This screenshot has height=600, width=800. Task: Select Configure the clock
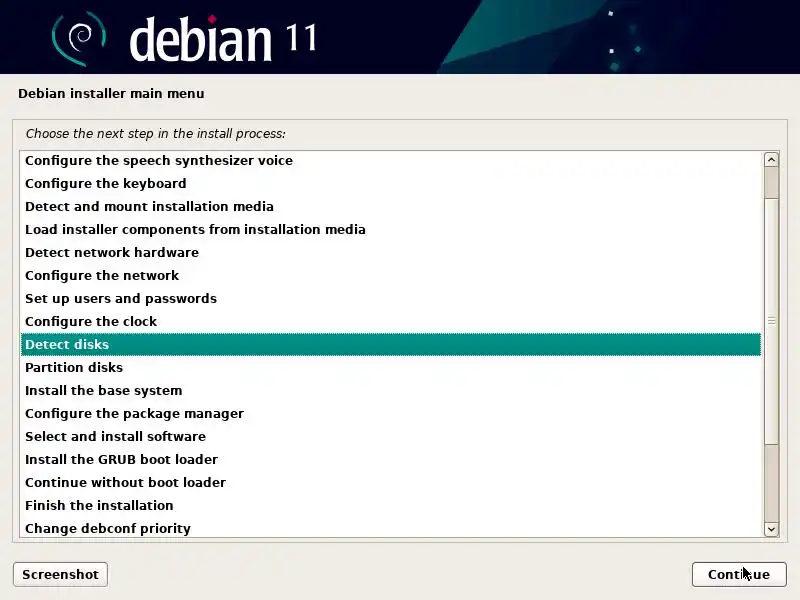pyautogui.click(x=391, y=321)
